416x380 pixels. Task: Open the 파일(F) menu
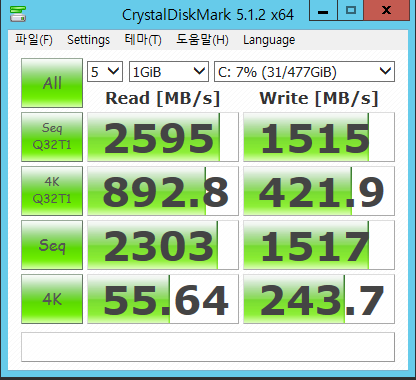[x=34, y=40]
